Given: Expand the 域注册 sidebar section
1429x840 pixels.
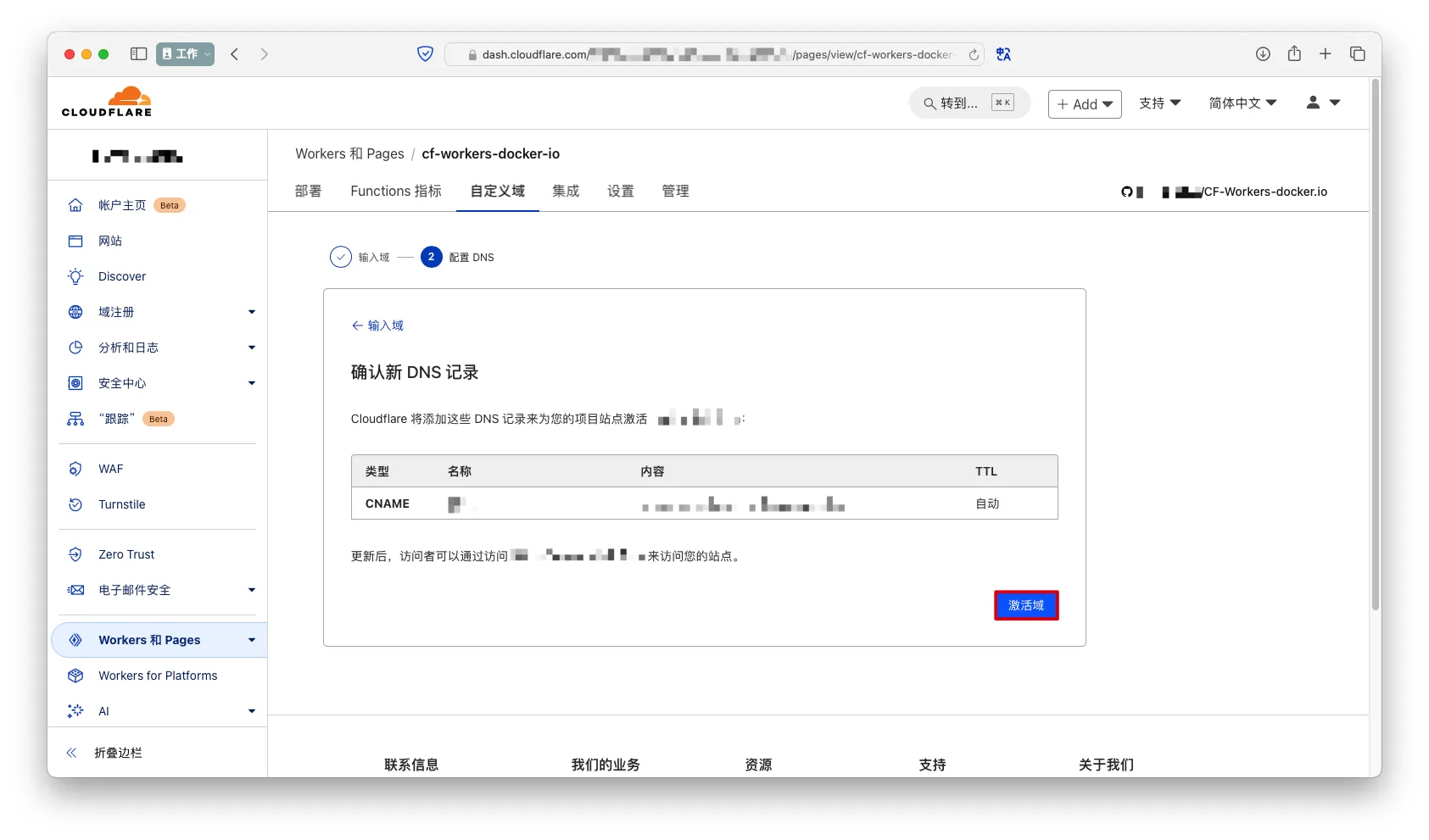Looking at the screenshot, I should coord(252,312).
